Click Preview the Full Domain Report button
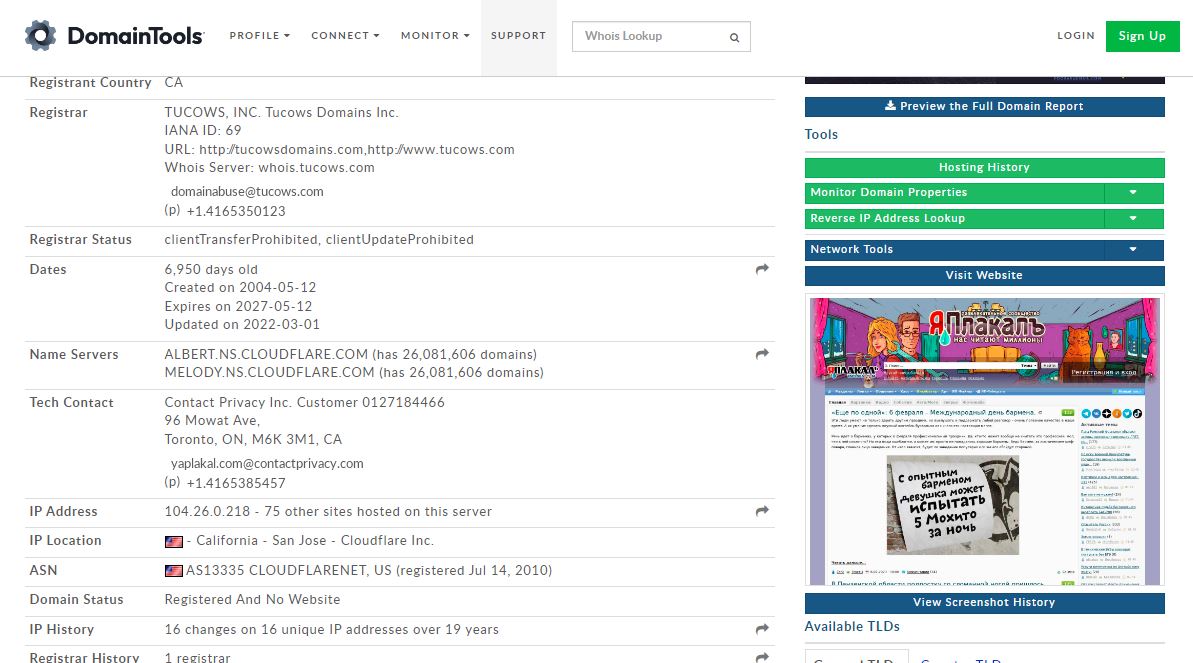The image size is (1193, 663). [985, 107]
